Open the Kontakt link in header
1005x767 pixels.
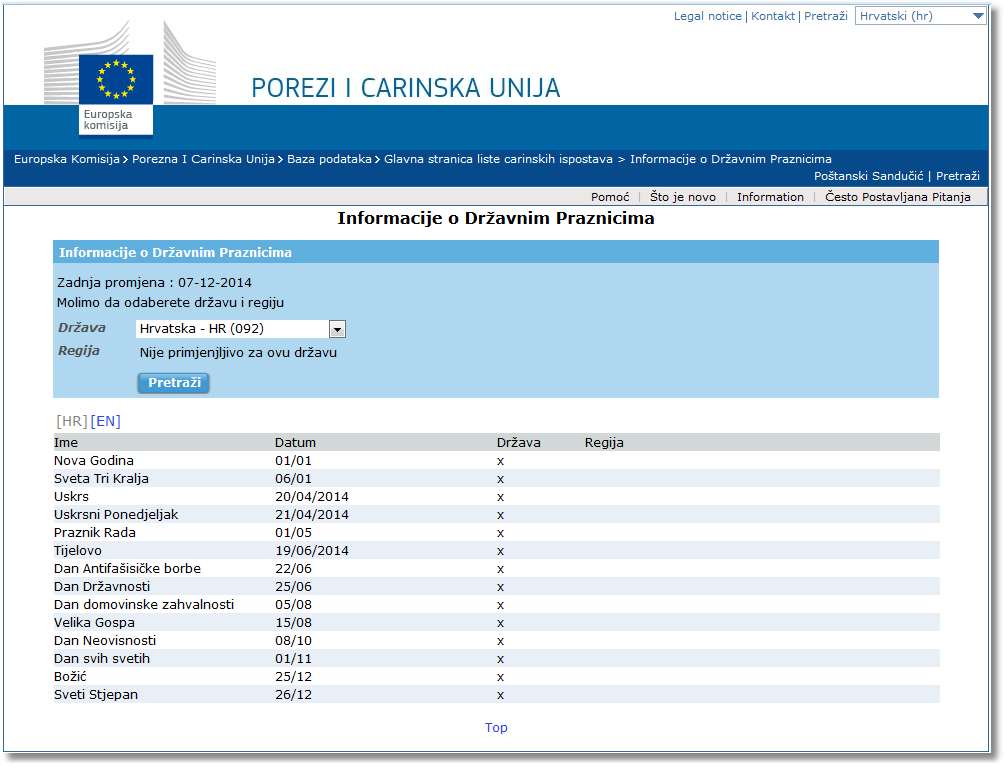click(x=772, y=16)
